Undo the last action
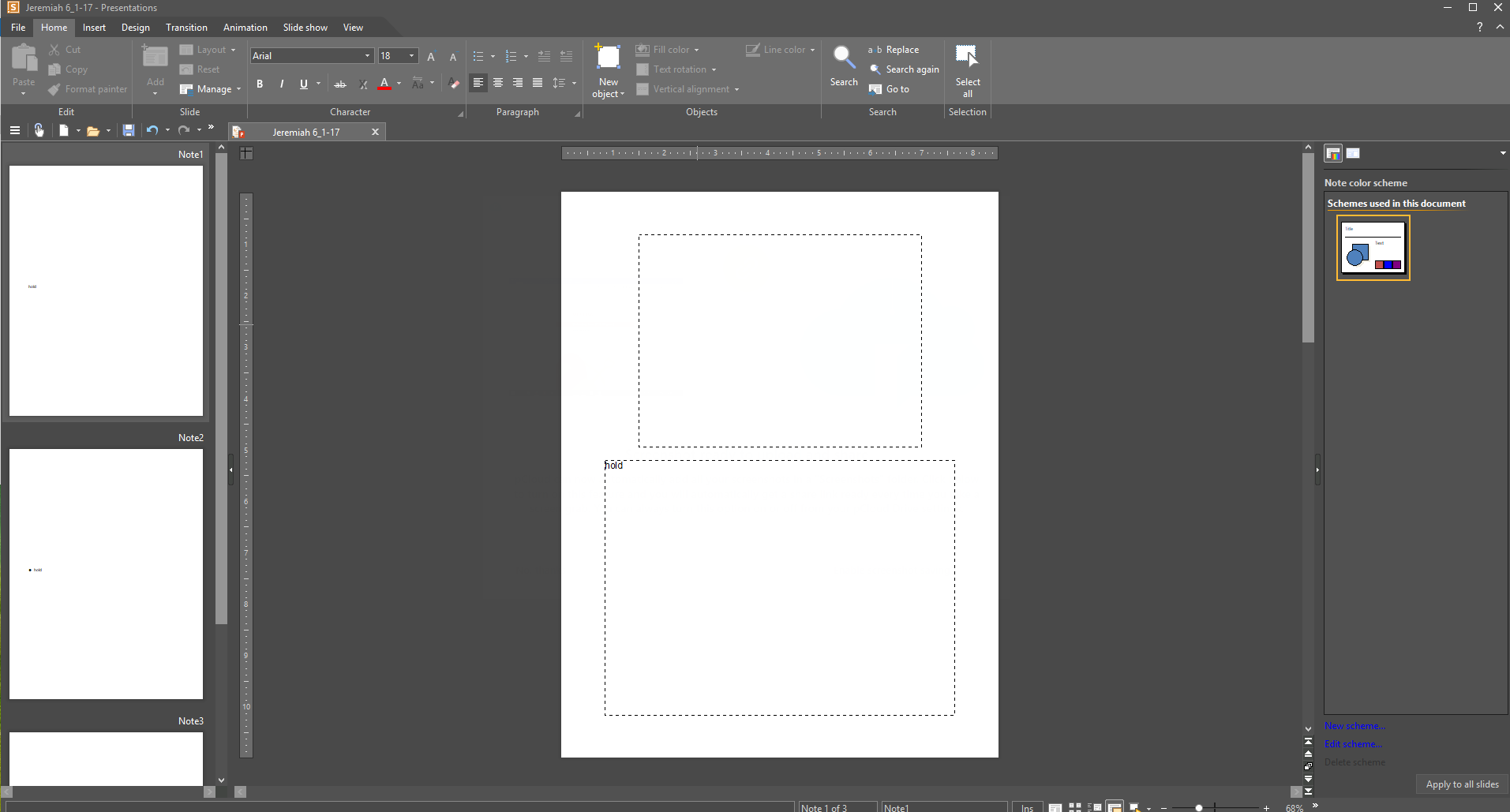The image size is (1510, 812). point(152,131)
